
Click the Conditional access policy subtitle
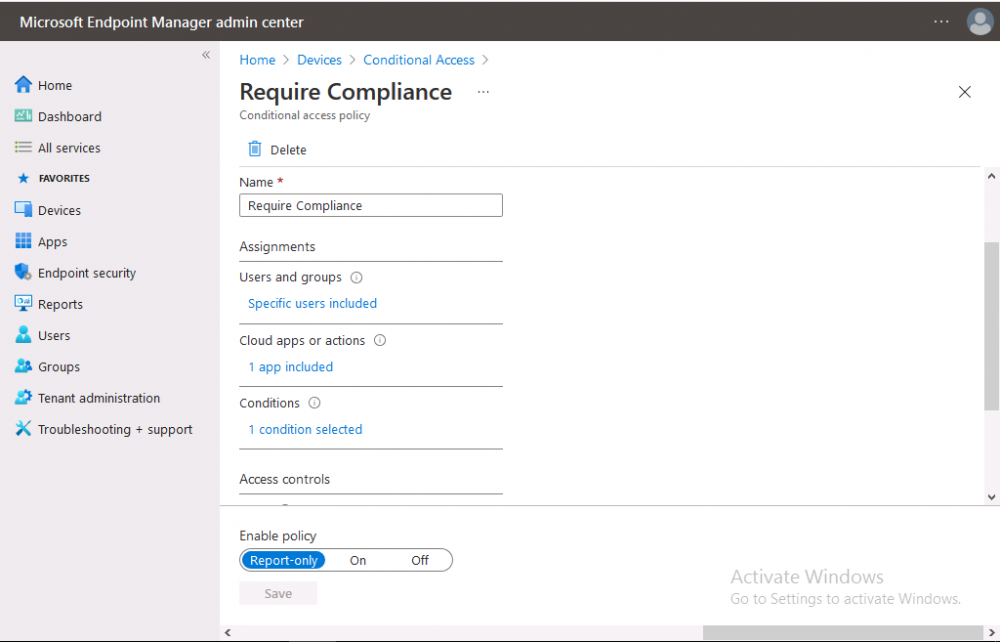click(x=305, y=115)
